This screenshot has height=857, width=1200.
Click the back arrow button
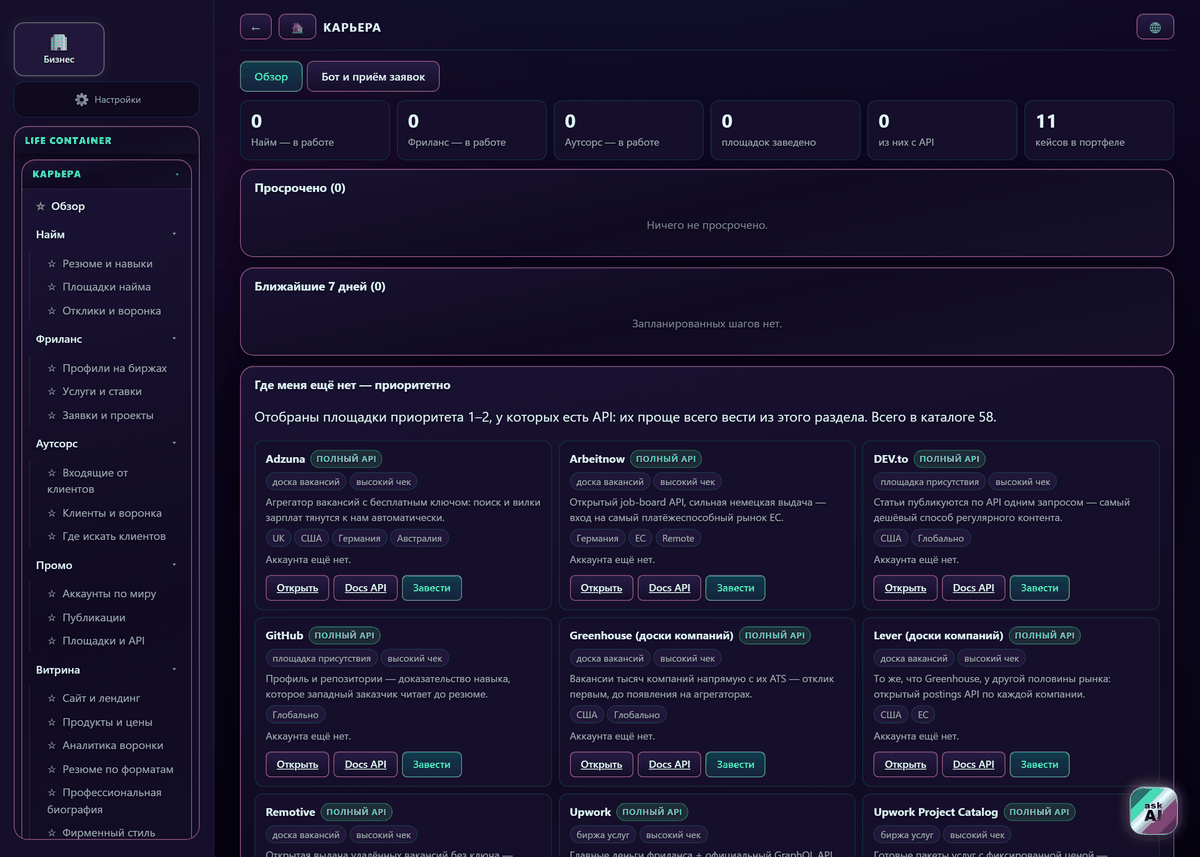click(255, 27)
